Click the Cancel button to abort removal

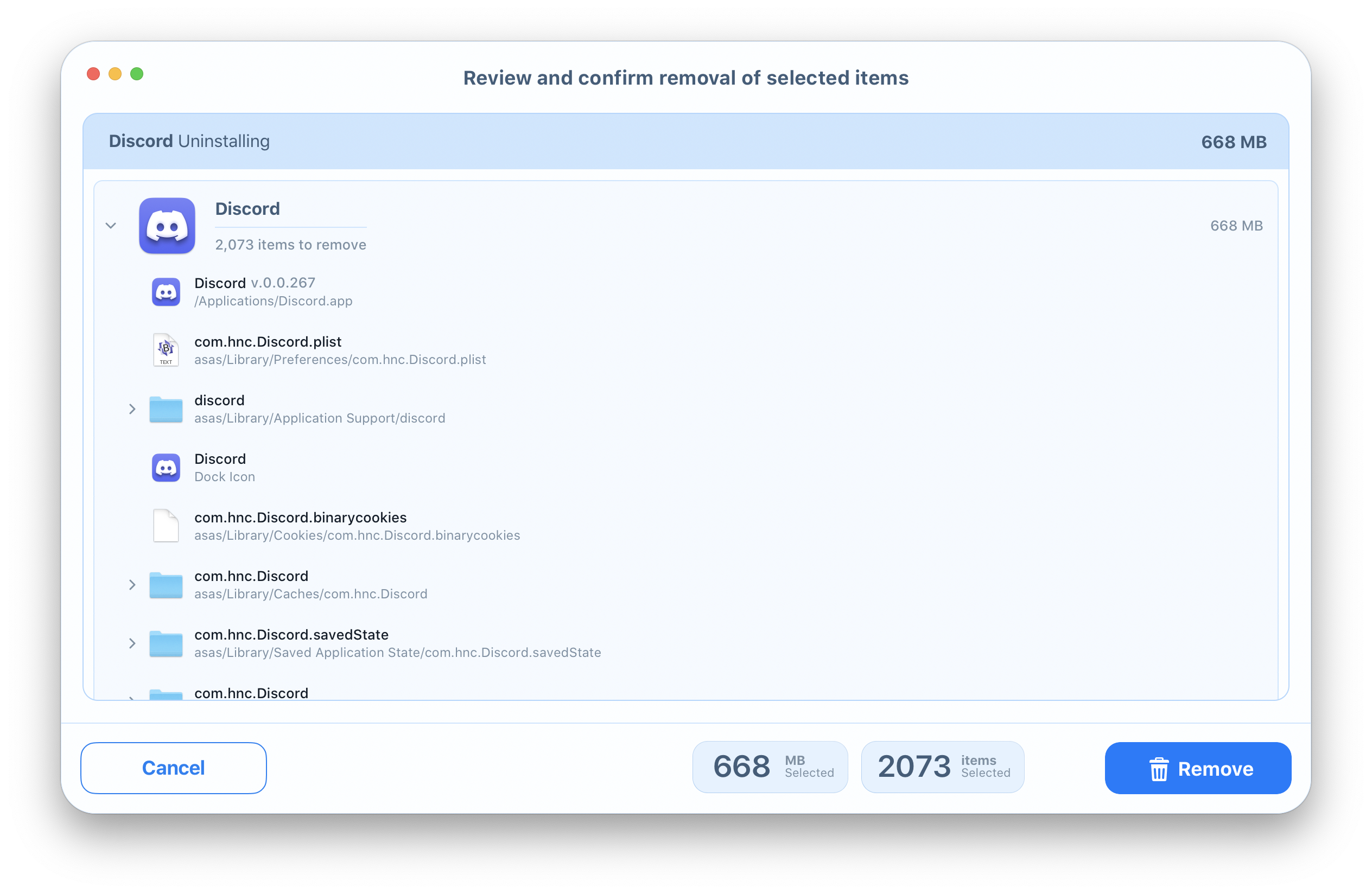(173, 768)
